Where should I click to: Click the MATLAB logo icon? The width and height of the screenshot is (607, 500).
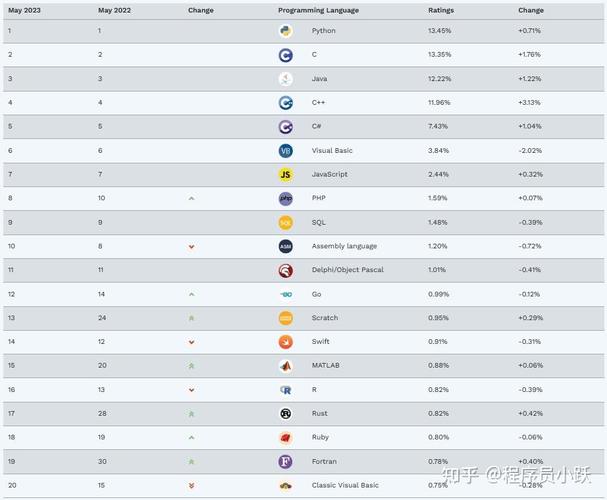coord(286,366)
